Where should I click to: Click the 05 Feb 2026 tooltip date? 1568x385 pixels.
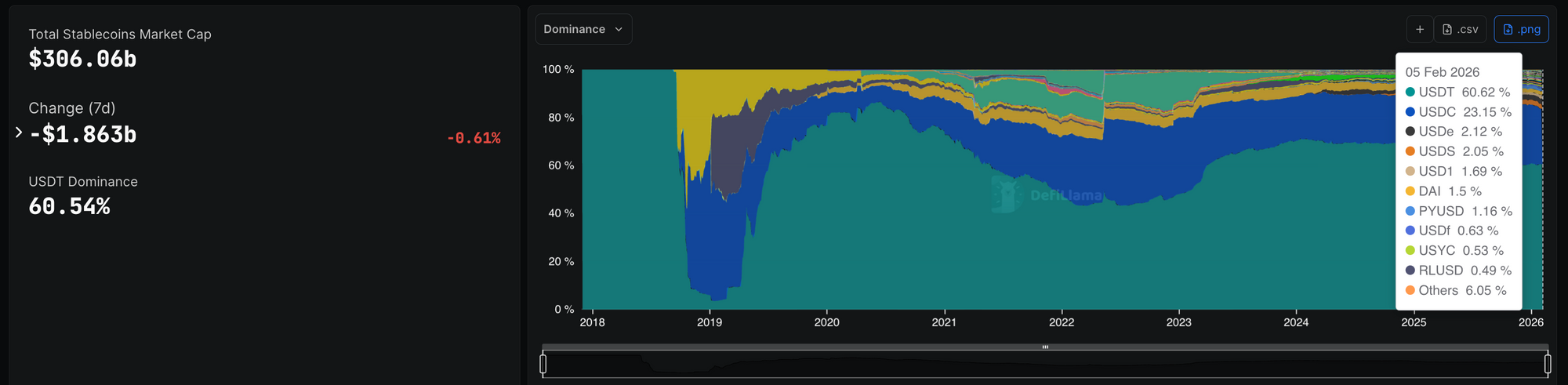tap(1443, 72)
